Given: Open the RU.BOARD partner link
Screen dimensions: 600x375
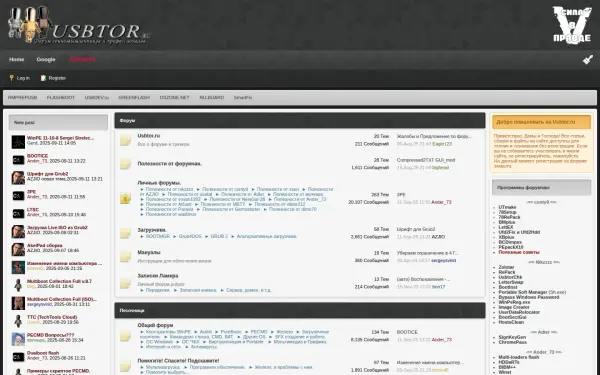Looking at the screenshot, I should click(212, 98).
